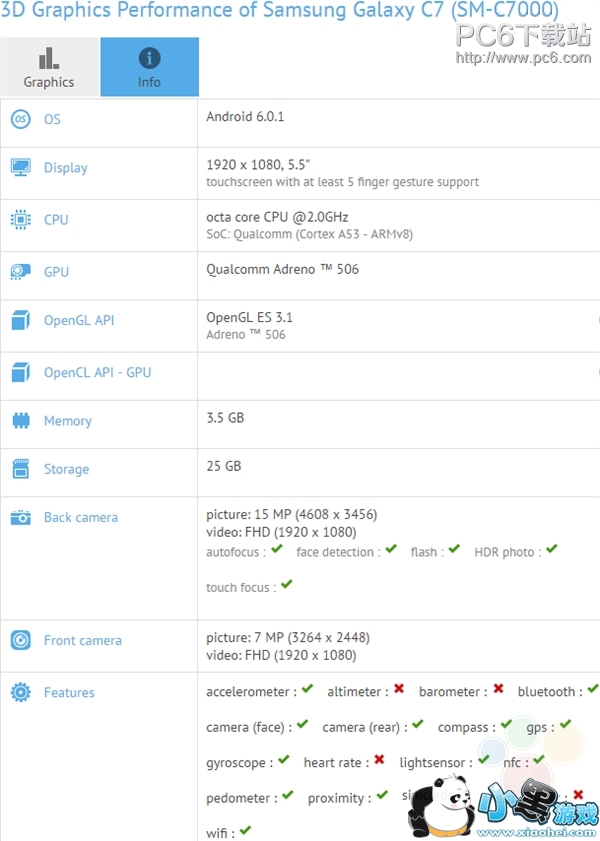
Task: Click the Front camera lens icon
Action: 20,640
